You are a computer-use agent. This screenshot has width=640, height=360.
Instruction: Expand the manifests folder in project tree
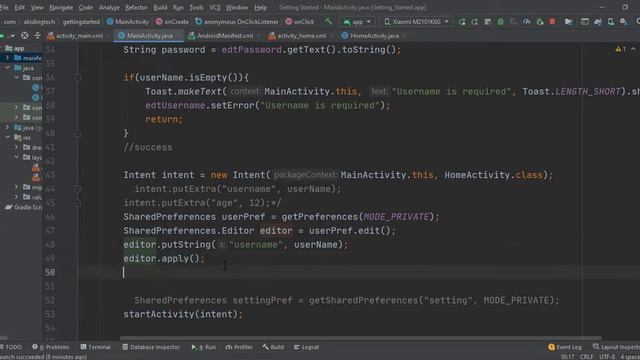point(7,58)
